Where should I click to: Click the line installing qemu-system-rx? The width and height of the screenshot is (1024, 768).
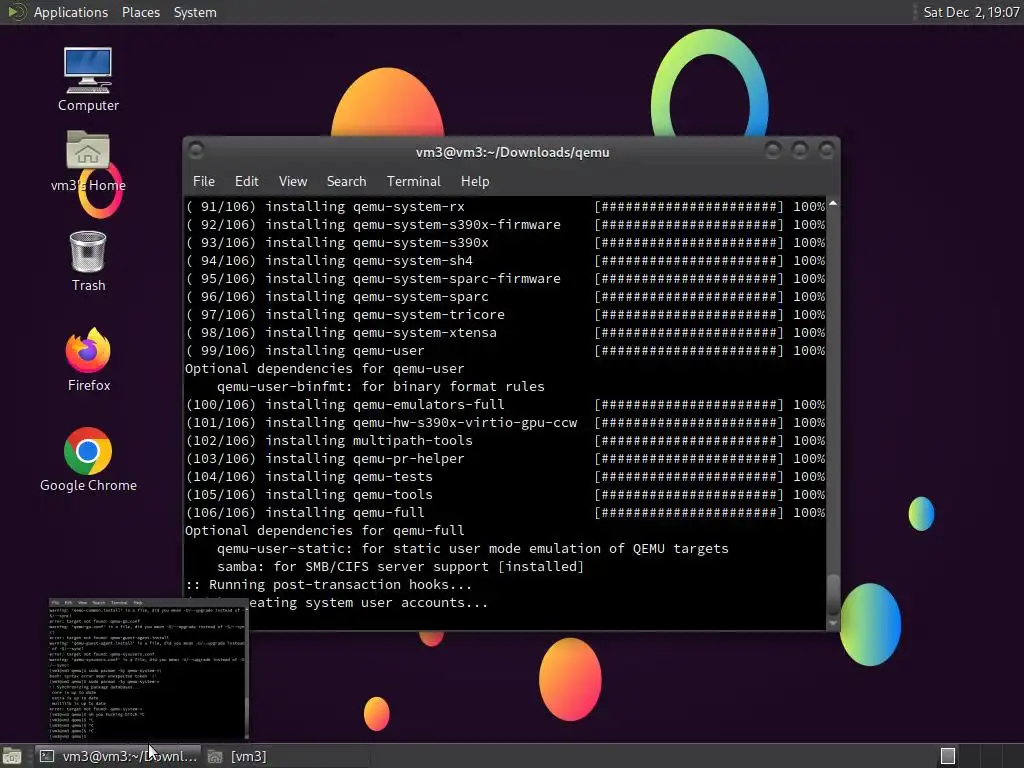point(505,206)
